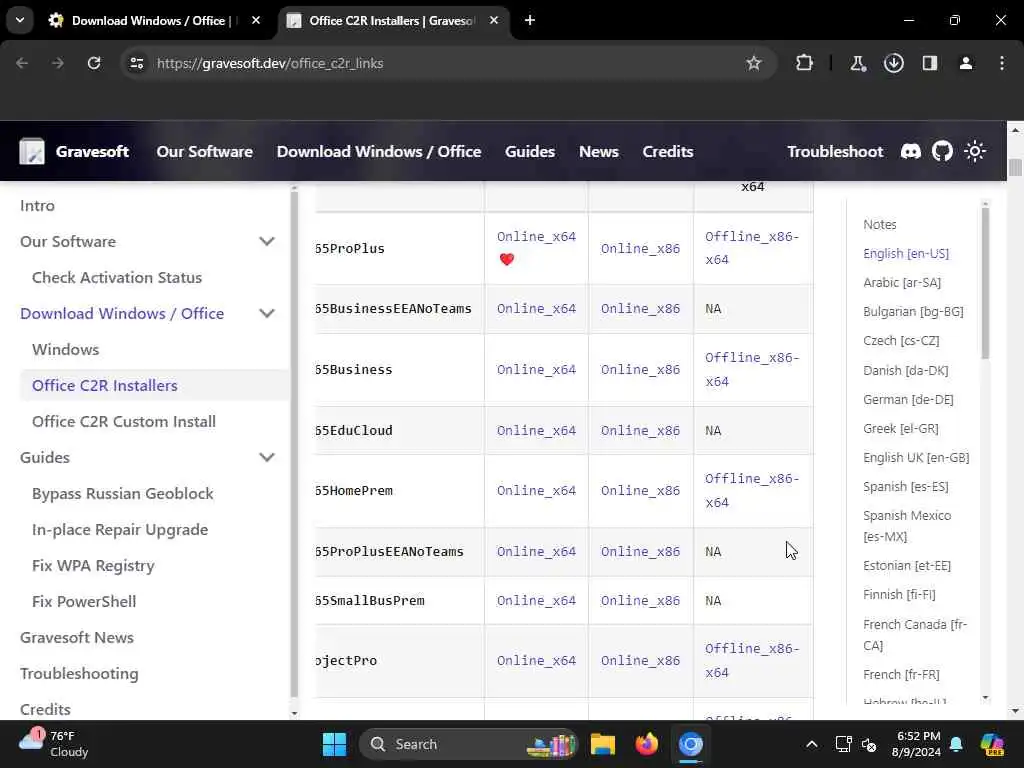Launch Firefox from the taskbar
1024x768 pixels.
(647, 744)
